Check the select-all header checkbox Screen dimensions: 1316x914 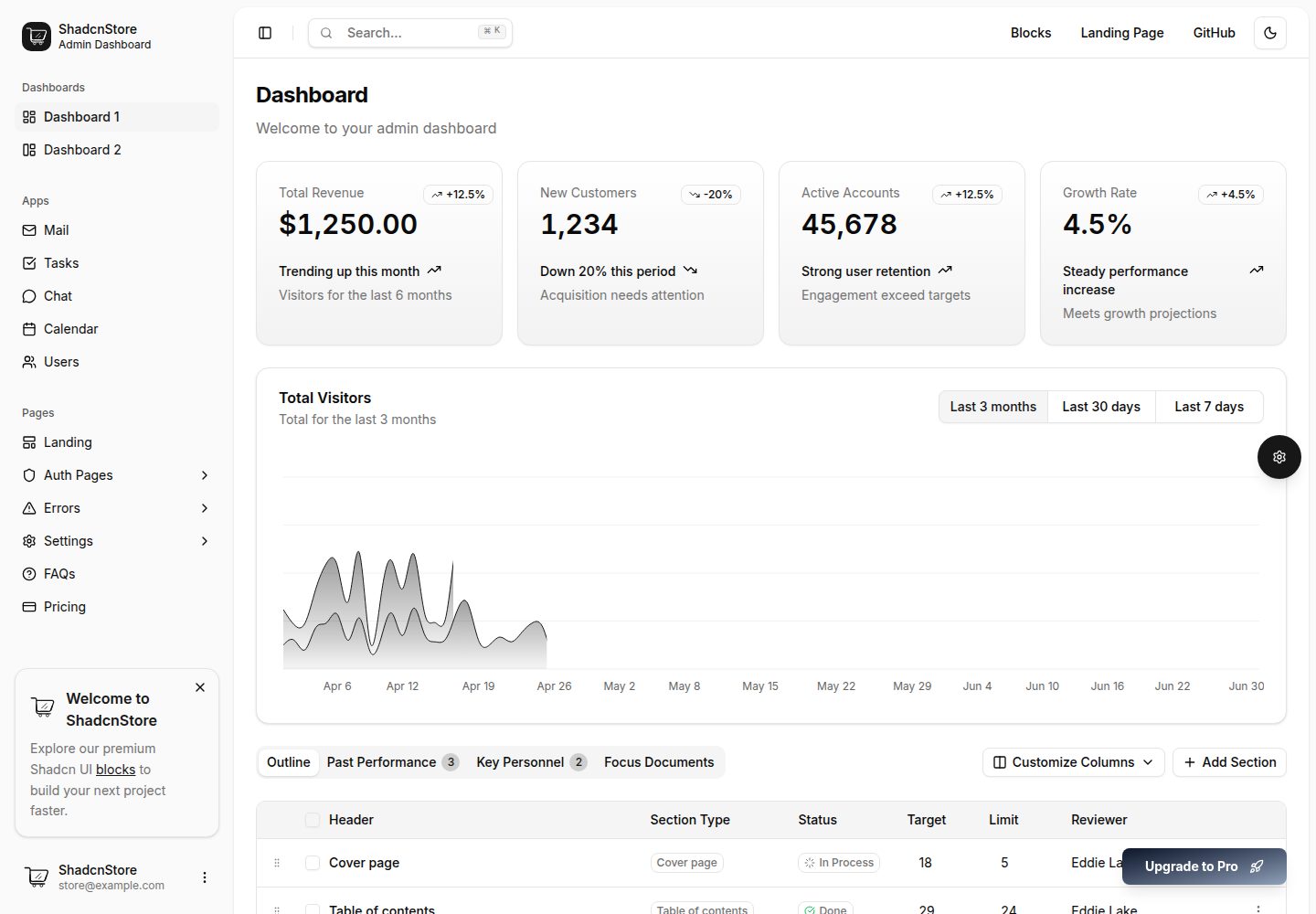coord(313,820)
